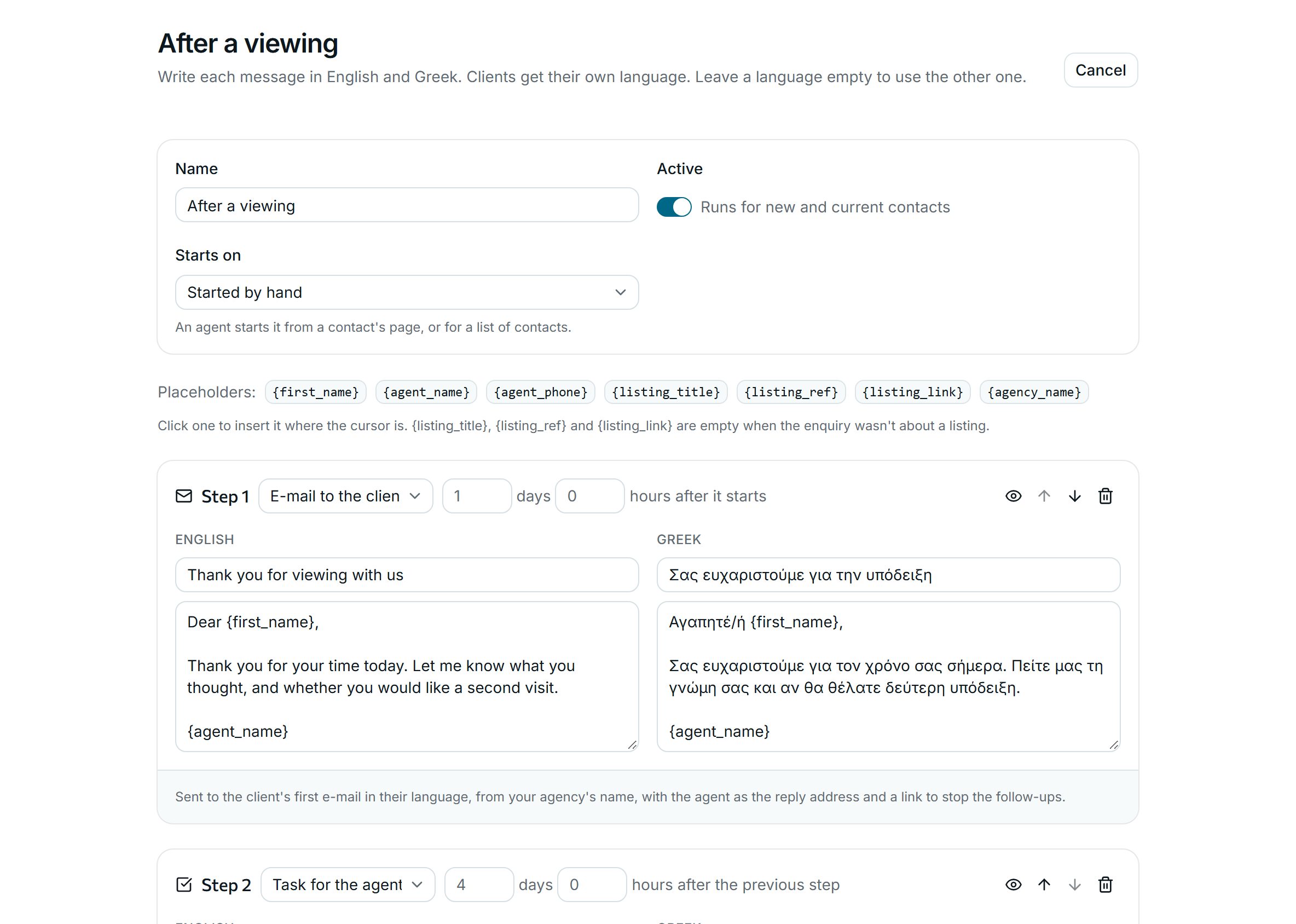The image size is (1296, 924).
Task: Click the checkbox icon beside Step 2
Action: pos(184,885)
